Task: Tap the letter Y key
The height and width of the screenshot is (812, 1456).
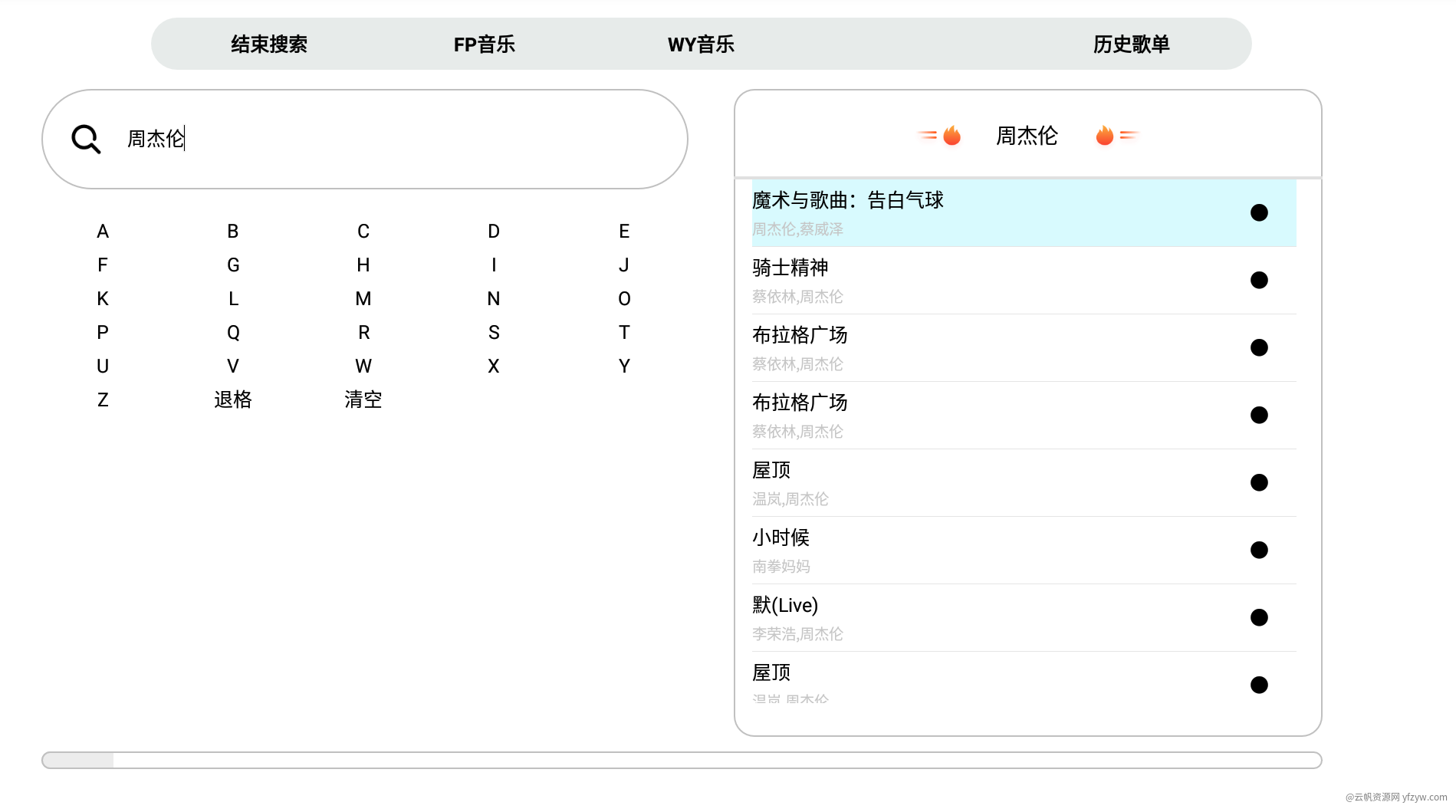Action: coord(624,367)
